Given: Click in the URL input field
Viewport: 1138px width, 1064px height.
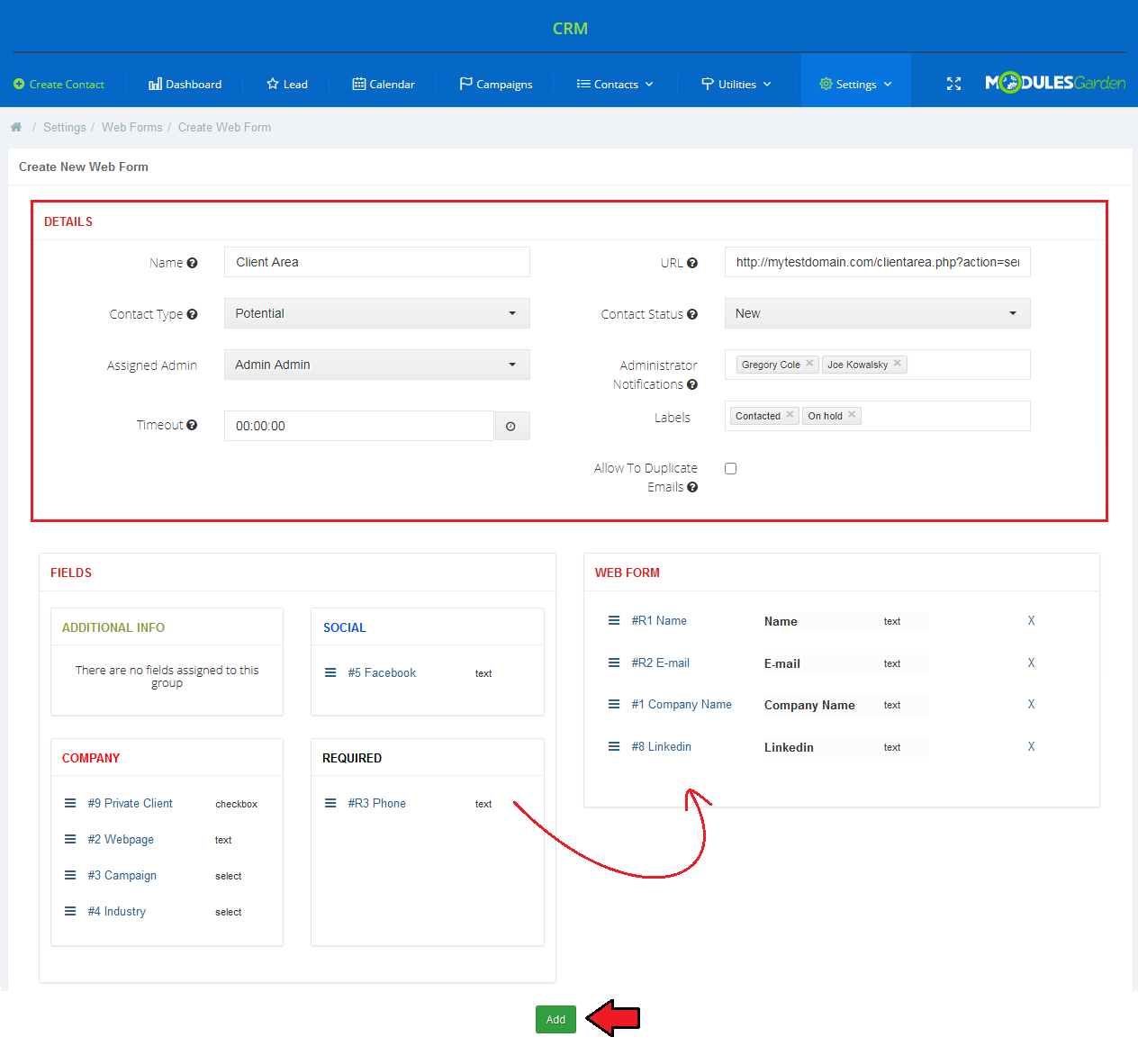Looking at the screenshot, I should coord(878,262).
